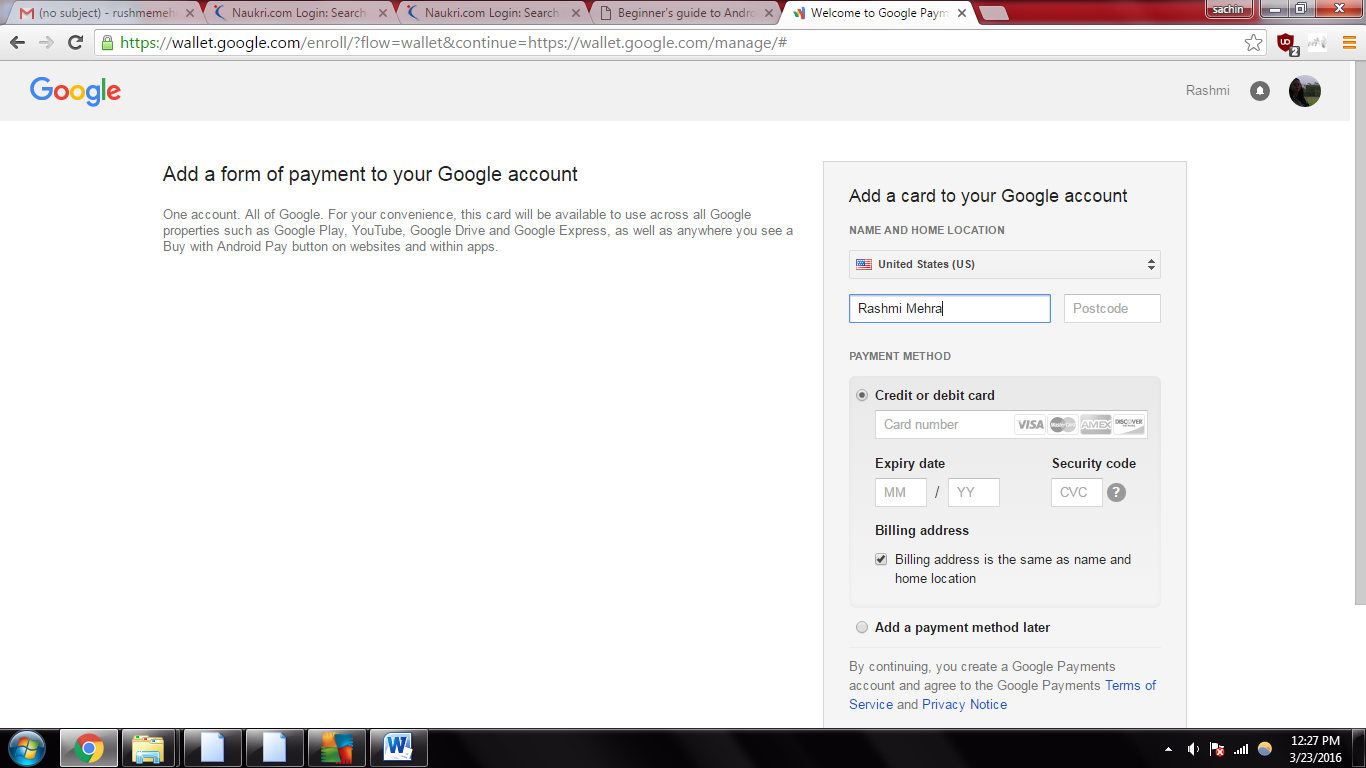Click the volume speaker tray icon

[x=1193, y=749]
